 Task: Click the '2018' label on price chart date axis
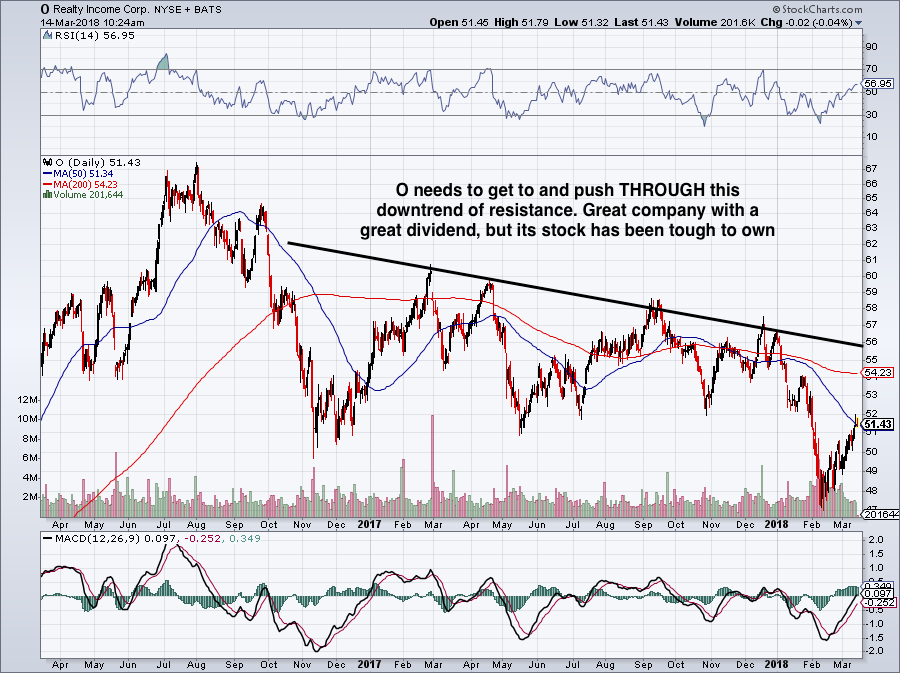coord(777,524)
